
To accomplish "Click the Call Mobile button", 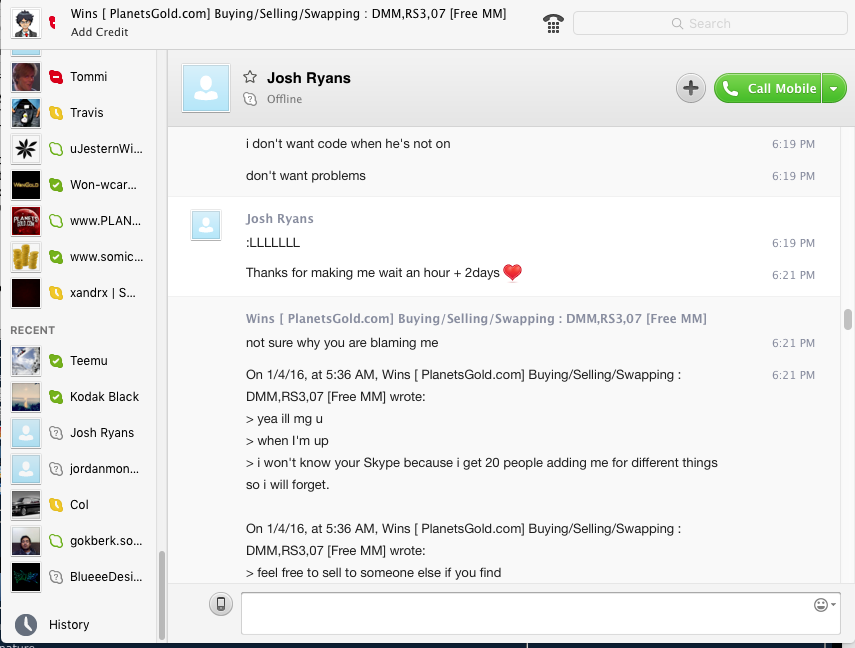I will 768,88.
